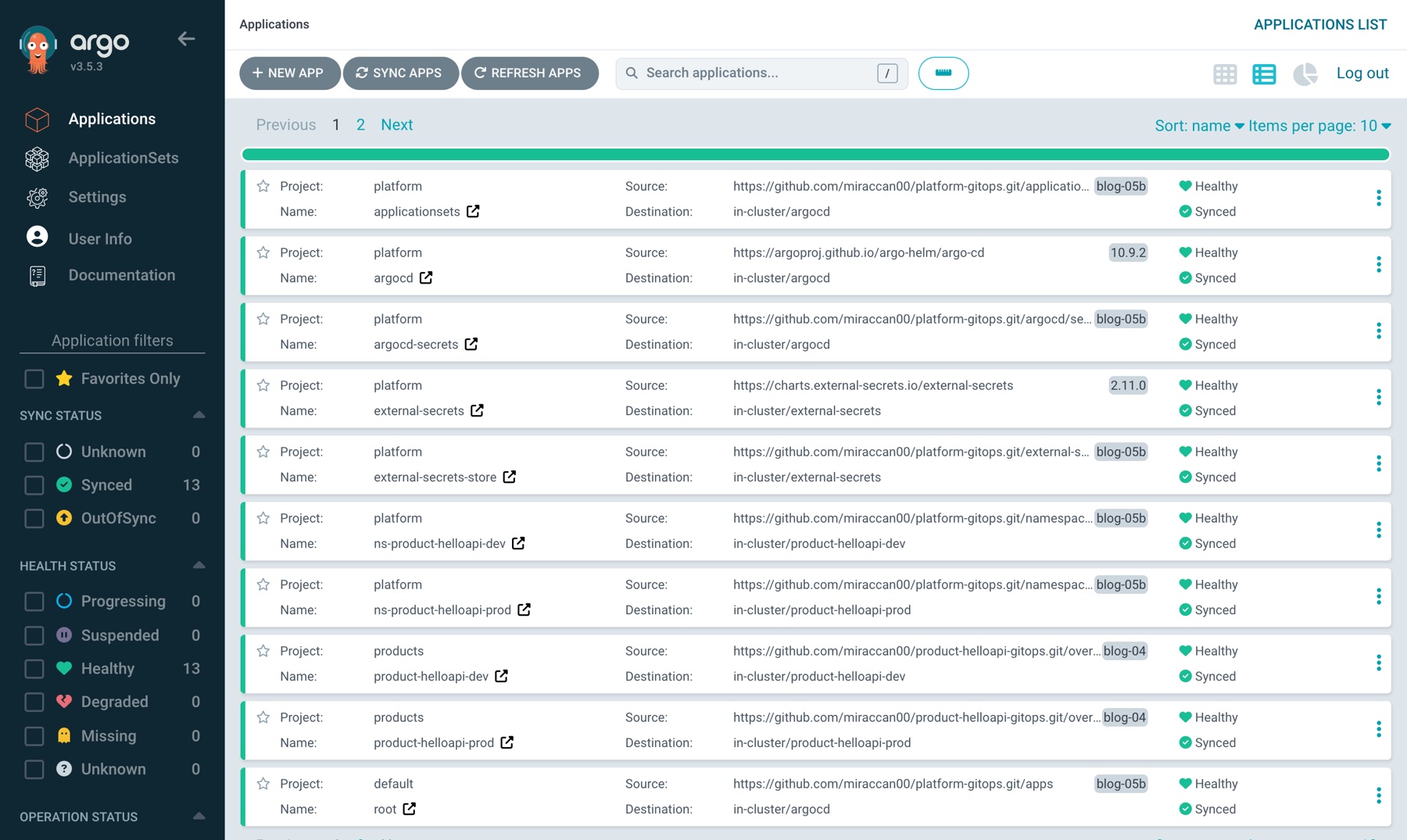Open Documentation from the sidebar
This screenshot has width=1407, height=840.
click(122, 275)
